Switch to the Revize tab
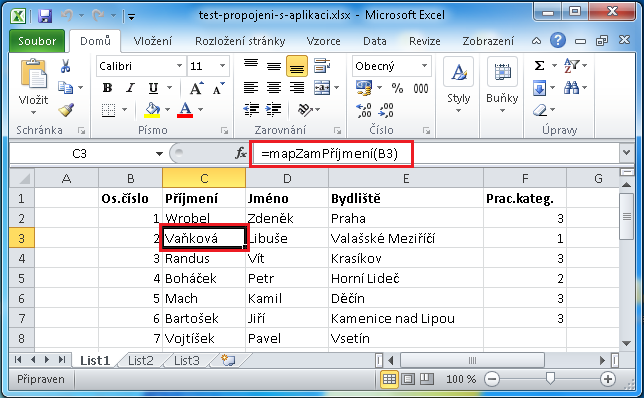Image resolution: width=644 pixels, height=398 pixels. [x=425, y=41]
